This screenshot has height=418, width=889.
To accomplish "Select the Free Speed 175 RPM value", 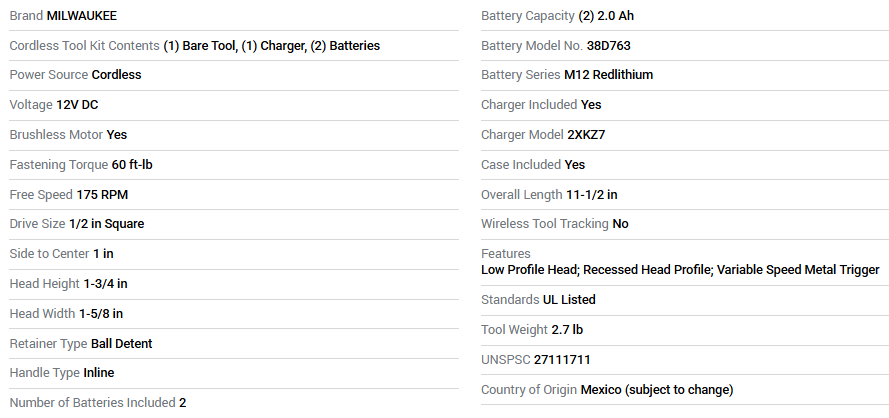I will [102, 195].
